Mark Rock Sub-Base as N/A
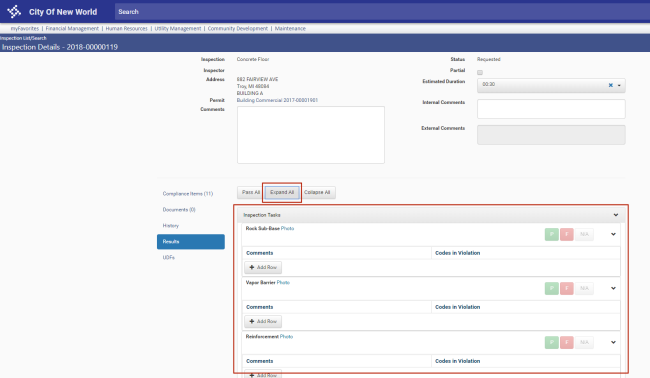Screen dimensions: 650x378 [x=584, y=234]
